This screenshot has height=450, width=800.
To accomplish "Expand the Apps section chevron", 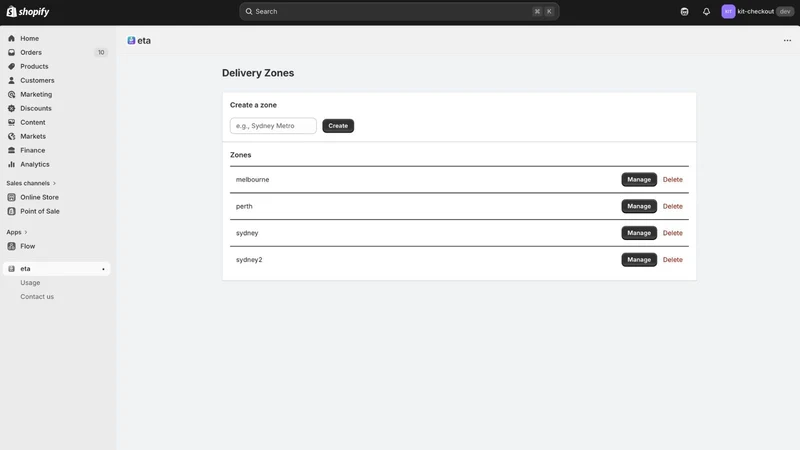I will tap(26, 232).
